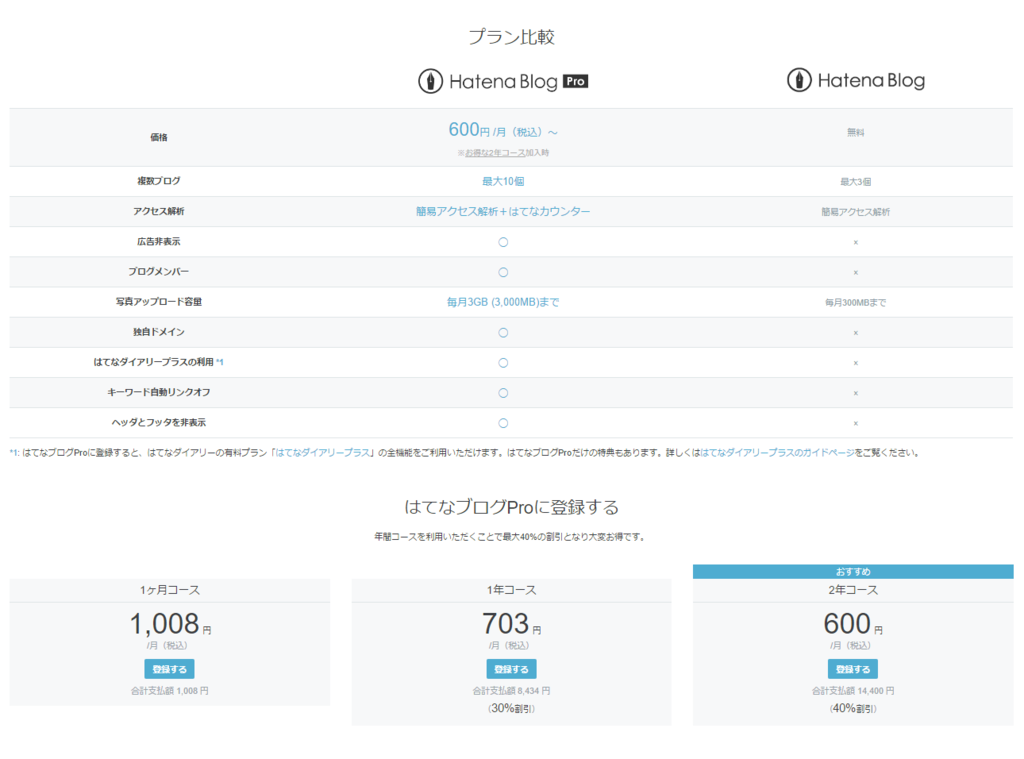Click the free-plan × in はてなダイアリープラスの利用 row
Viewport: 1024px width, 759px height.
(856, 363)
